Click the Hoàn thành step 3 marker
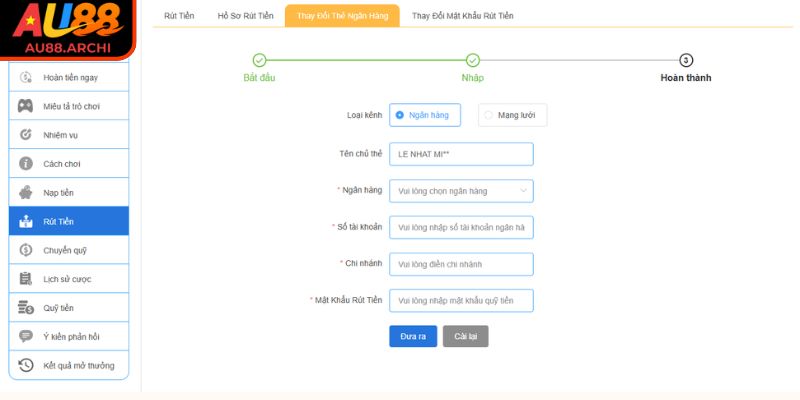Screen dimensions: 800x400 pyautogui.click(x=686, y=60)
